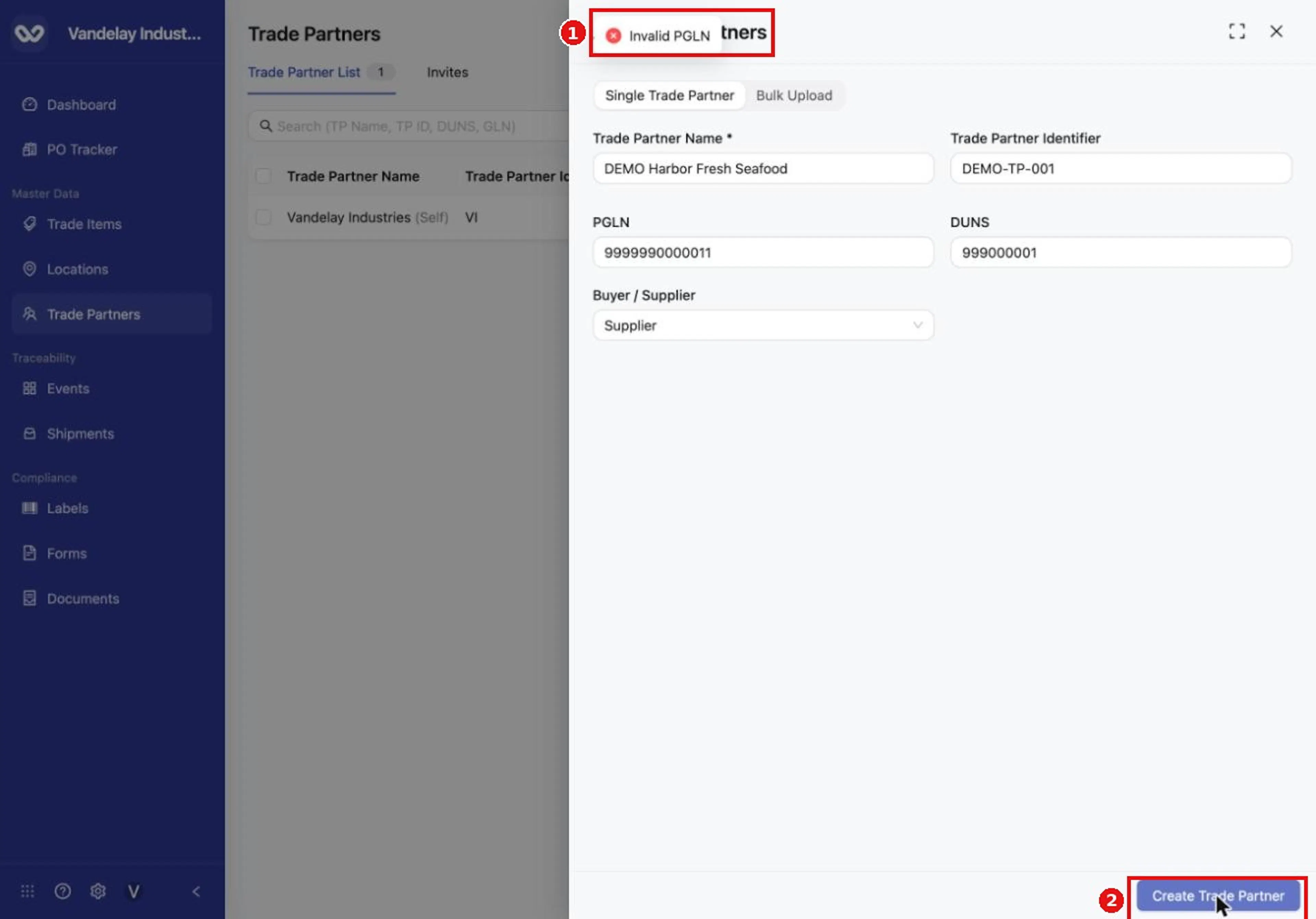Click the trade partner search box
Image resolution: width=1316 pixels, height=919 pixels.
tap(408, 126)
